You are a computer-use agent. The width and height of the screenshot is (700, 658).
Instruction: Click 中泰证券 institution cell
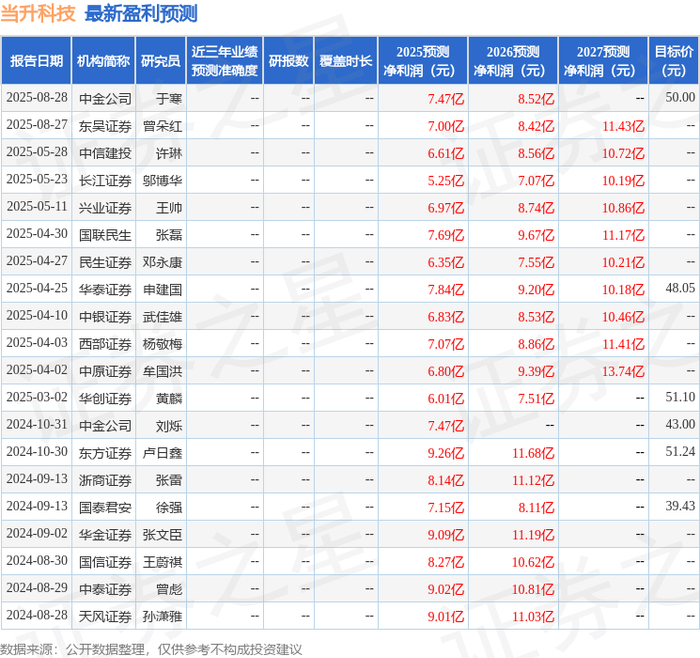(105, 589)
